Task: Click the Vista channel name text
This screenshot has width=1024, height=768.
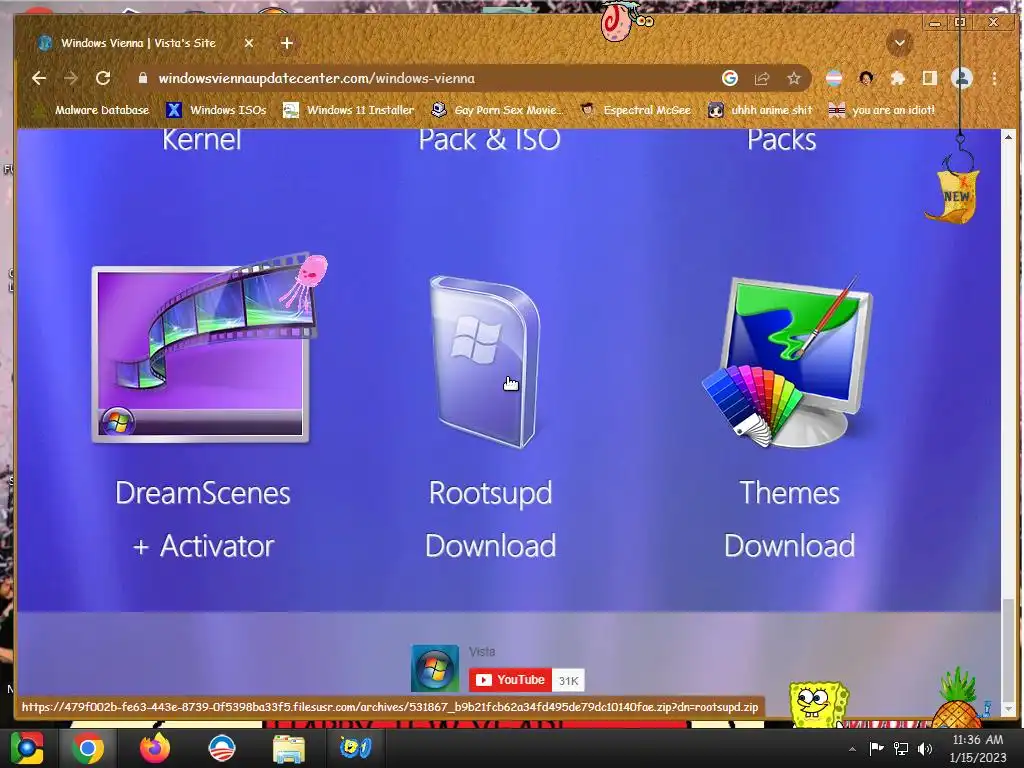Action: (482, 652)
